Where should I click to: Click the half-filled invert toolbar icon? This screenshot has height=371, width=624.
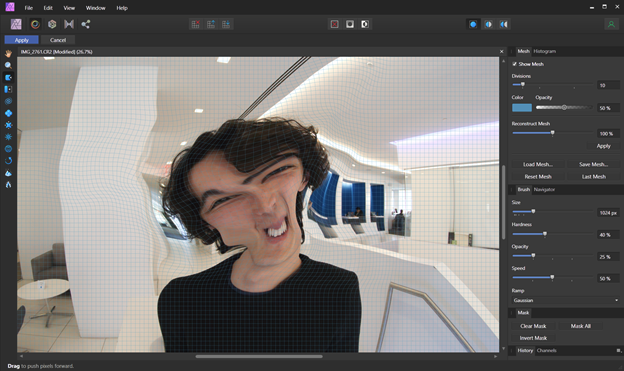pyautogui.click(x=365, y=24)
